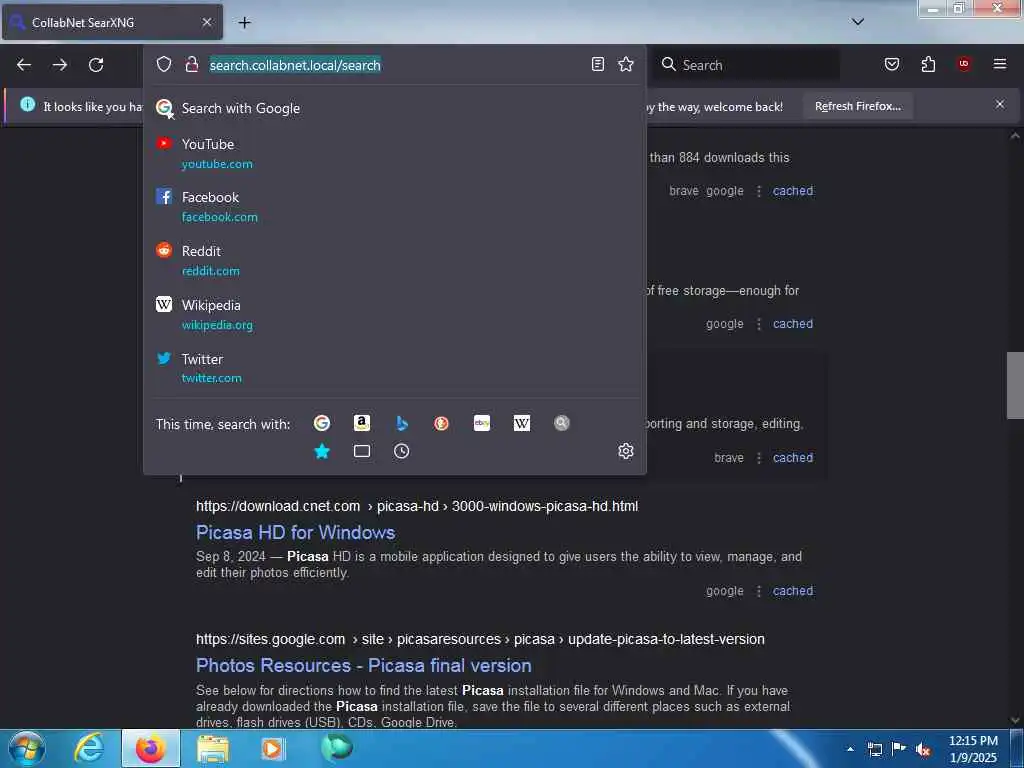1024x768 pixels.
Task: Close the CollabNet SearXNG tab
Action: coord(206,22)
